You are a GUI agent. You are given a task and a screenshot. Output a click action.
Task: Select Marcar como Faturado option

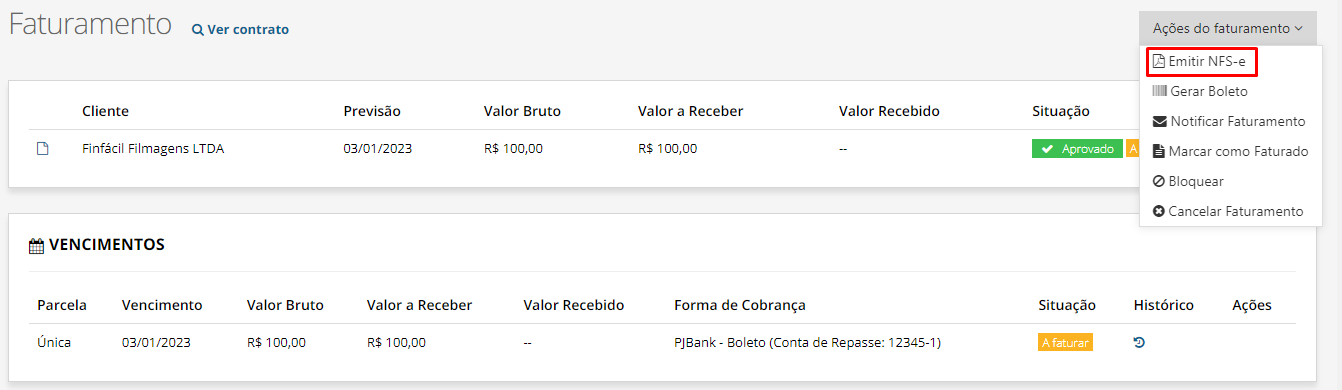tap(1231, 151)
